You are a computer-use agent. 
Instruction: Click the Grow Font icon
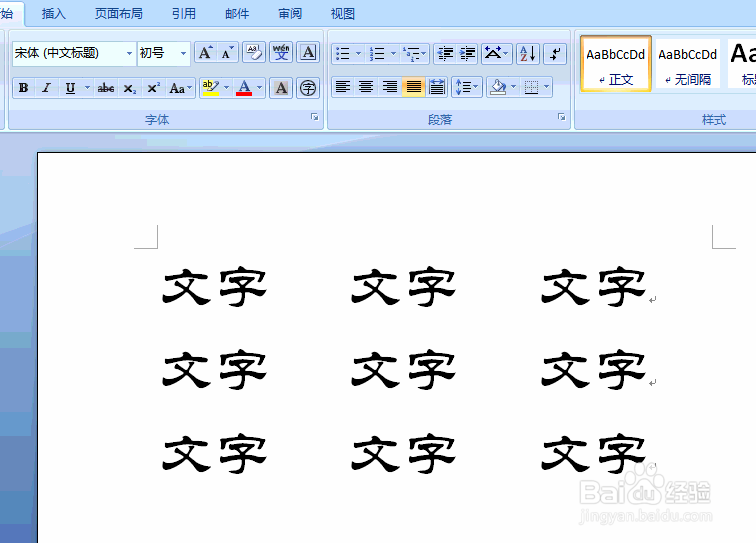pos(206,53)
